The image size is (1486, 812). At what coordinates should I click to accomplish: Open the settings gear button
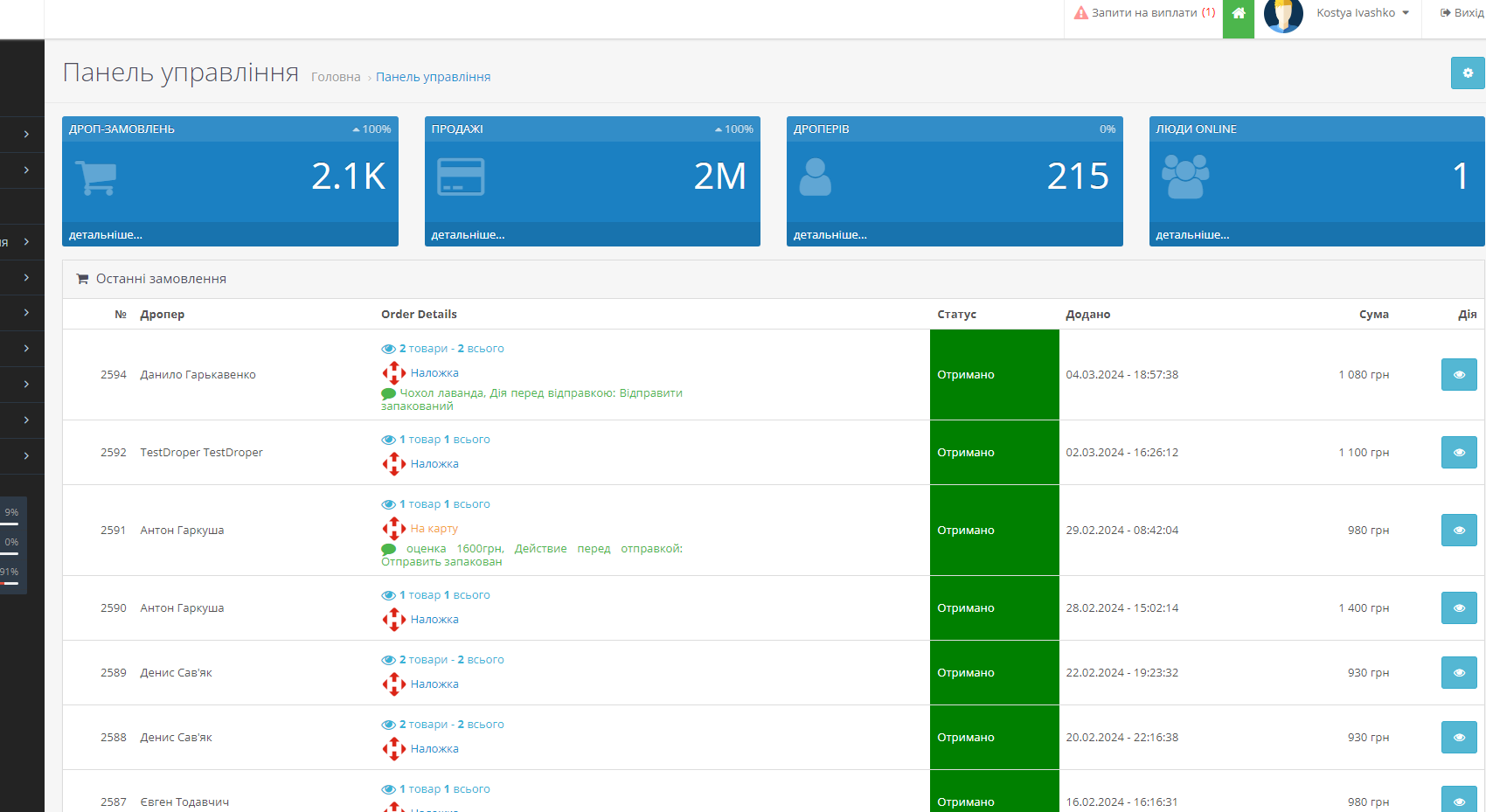(x=1468, y=73)
